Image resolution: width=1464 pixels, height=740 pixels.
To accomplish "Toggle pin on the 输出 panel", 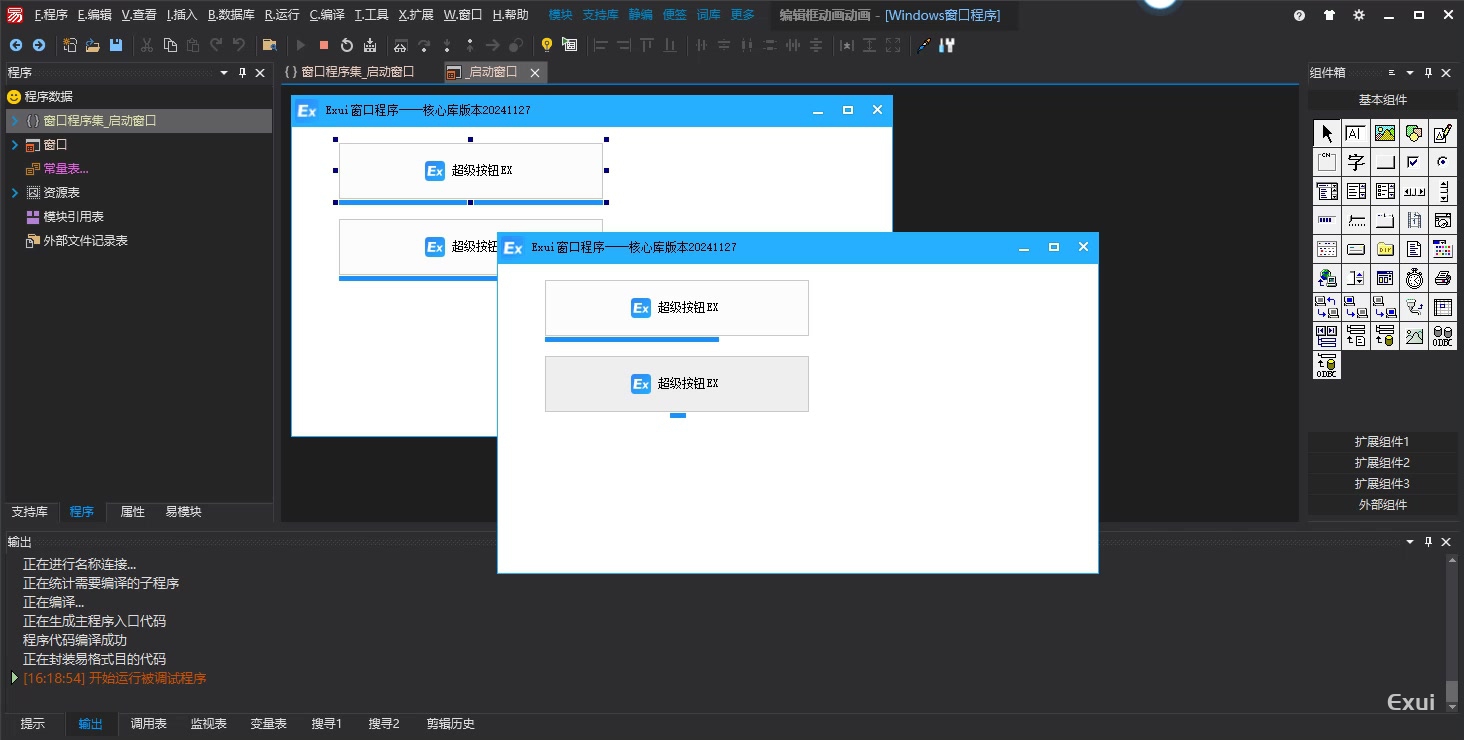I will point(1428,542).
